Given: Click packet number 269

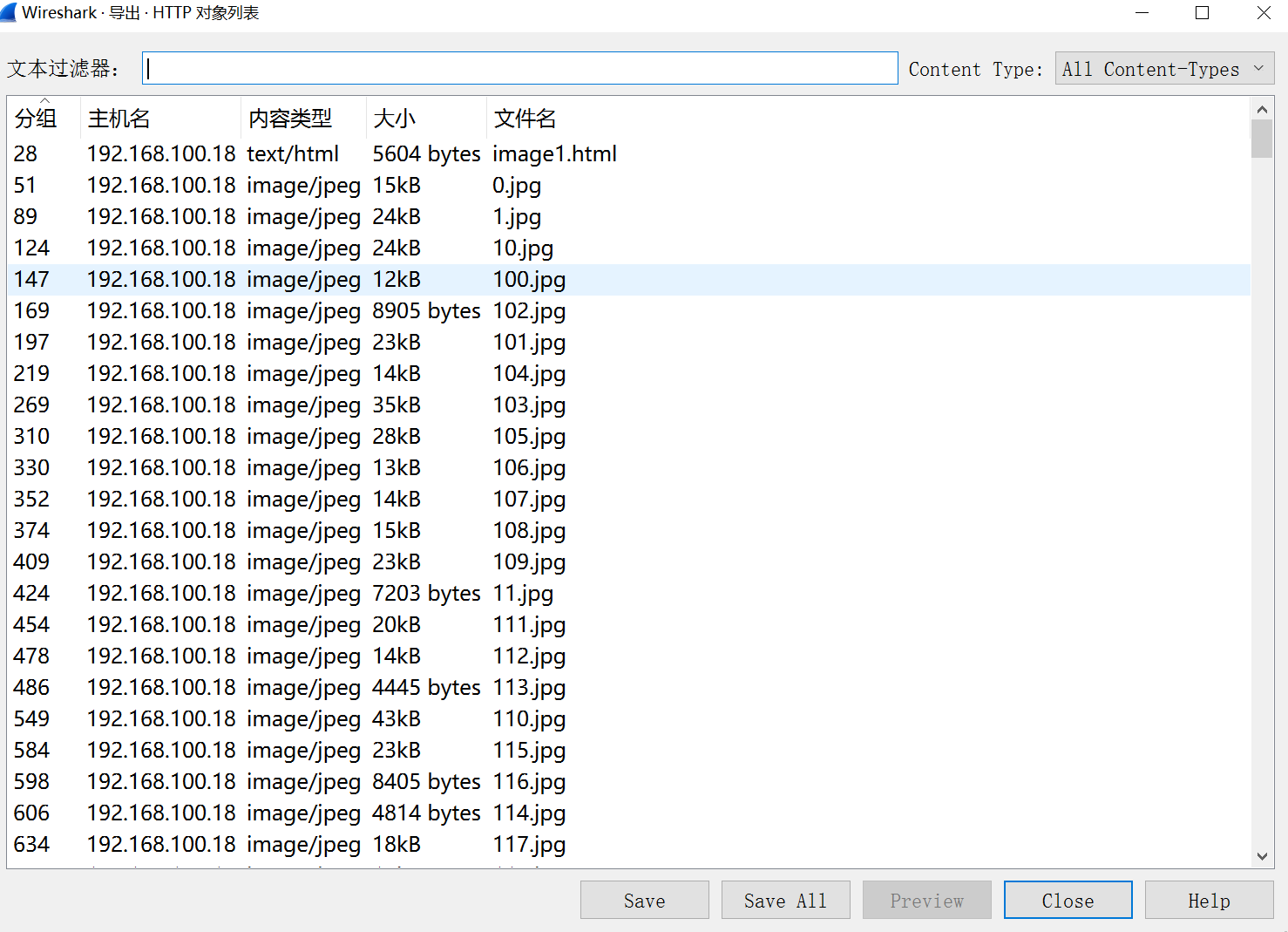Looking at the screenshot, I should (31, 405).
